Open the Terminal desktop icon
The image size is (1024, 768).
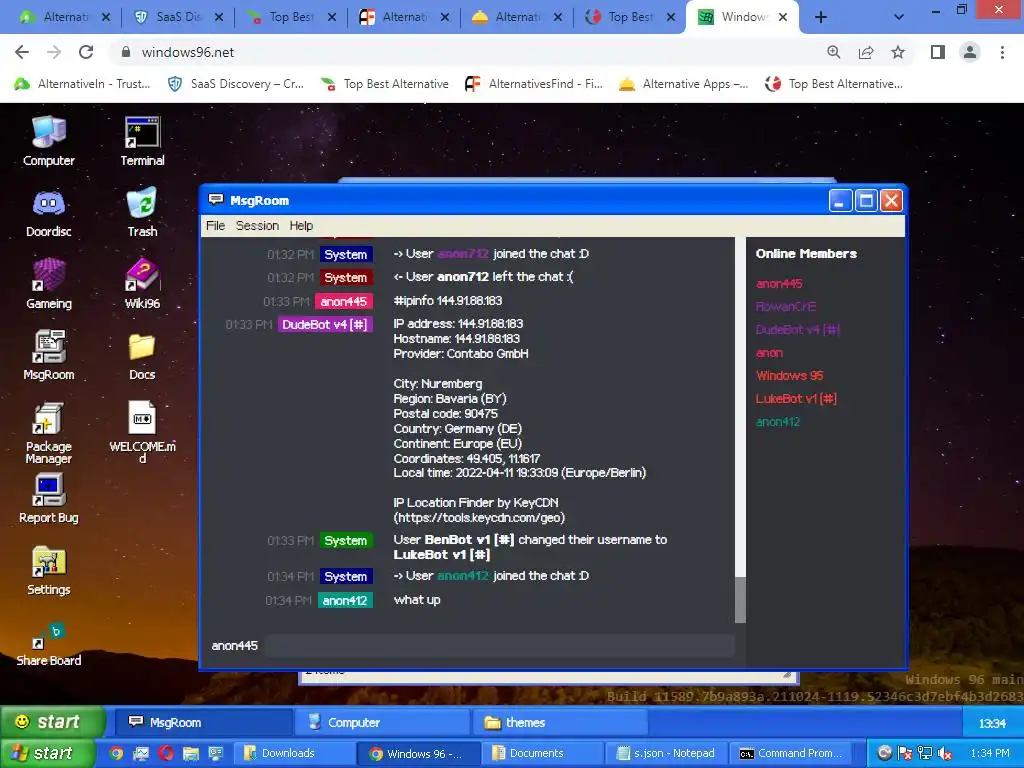coord(142,140)
